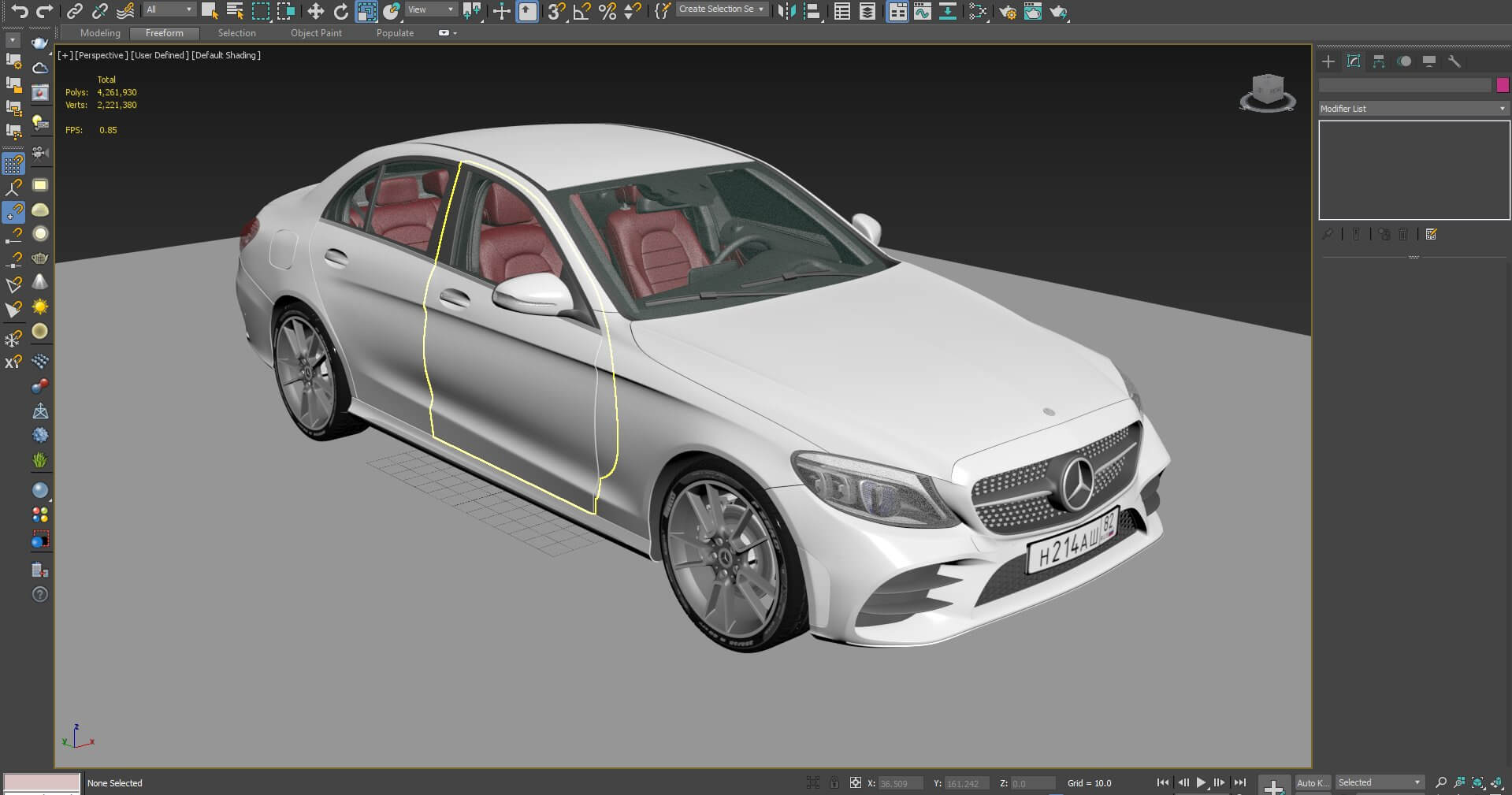Open Render Setup teapot-gear icon
Screen dimensions: 1512x795
[x=1007, y=12]
